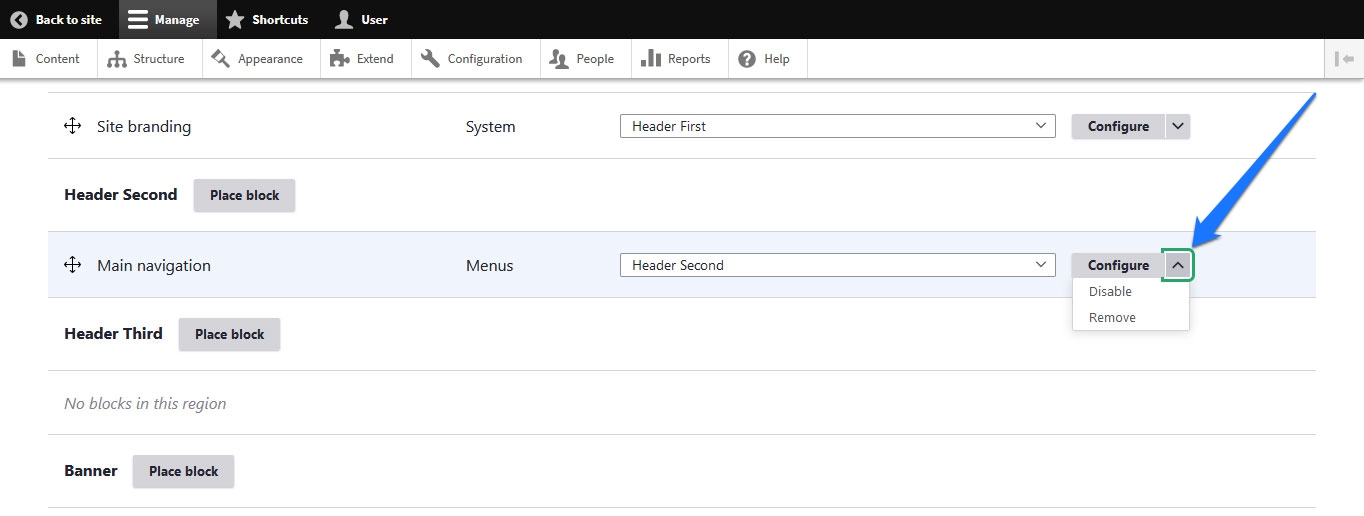Open the Reports menu label
This screenshot has width=1364, height=516.
click(x=689, y=59)
